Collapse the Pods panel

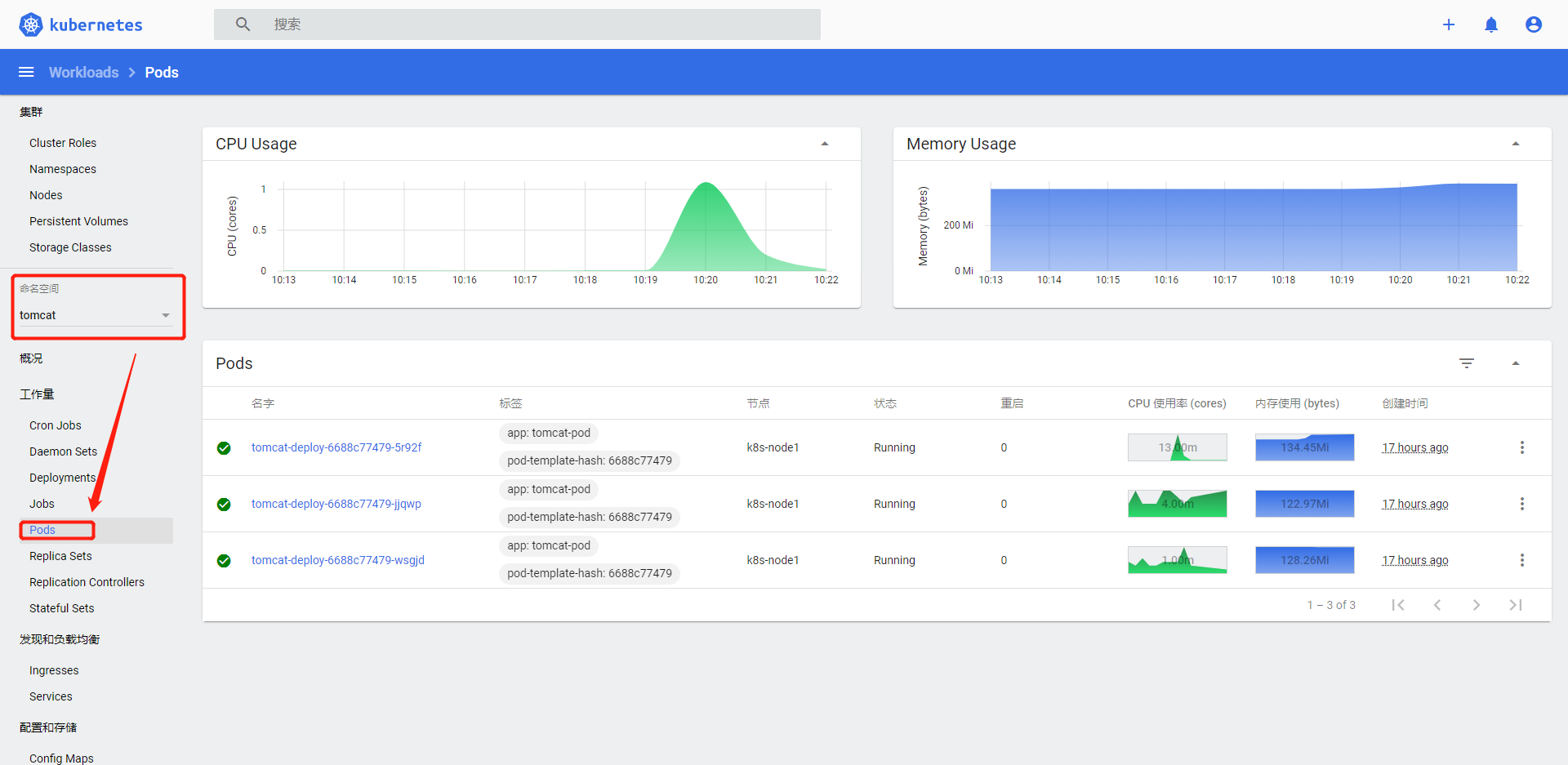(1517, 362)
